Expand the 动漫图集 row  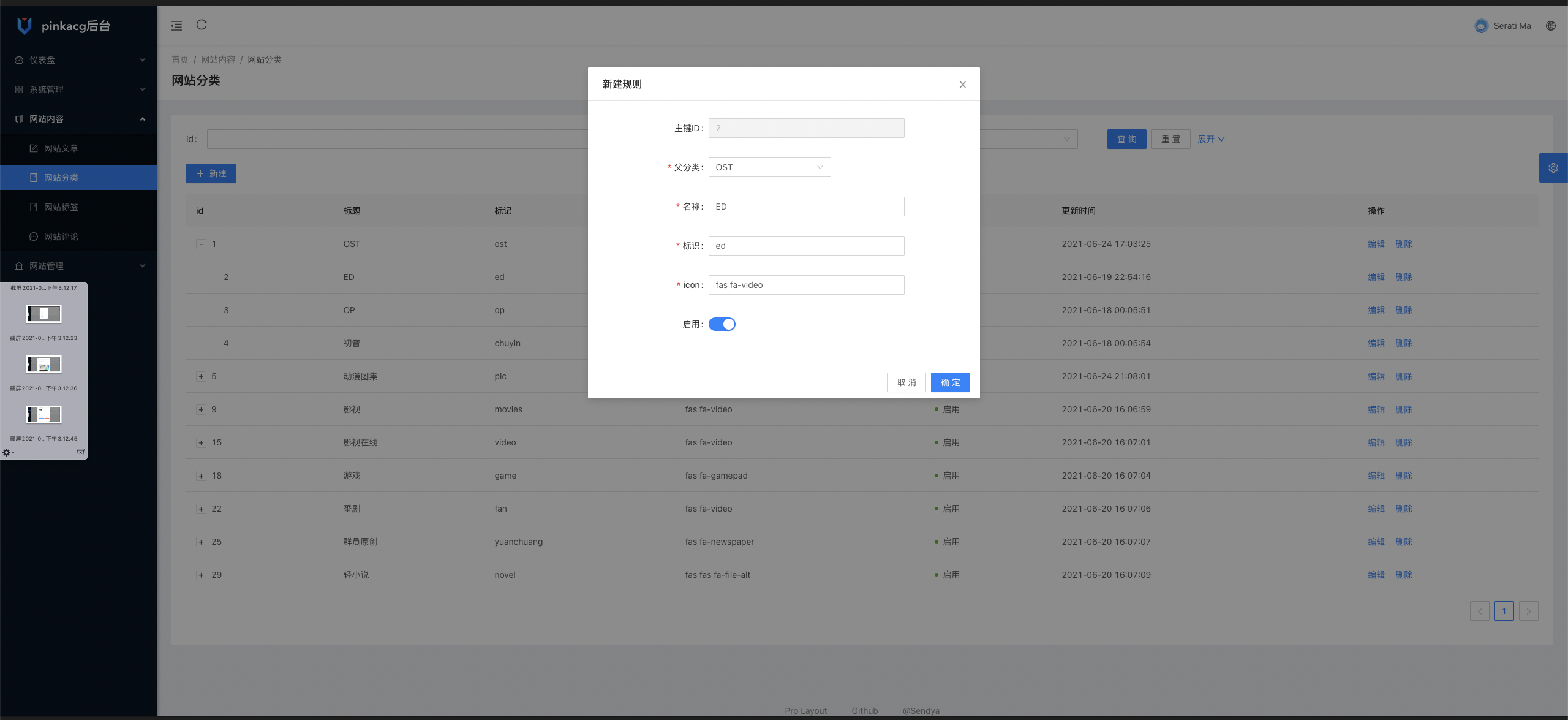(x=201, y=376)
